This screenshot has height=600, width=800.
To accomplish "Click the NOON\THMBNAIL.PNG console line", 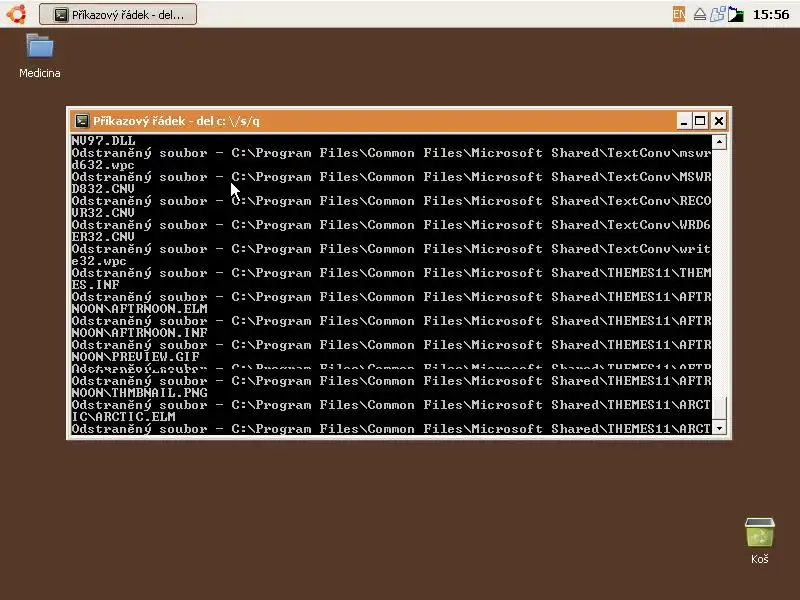I will point(139,393).
